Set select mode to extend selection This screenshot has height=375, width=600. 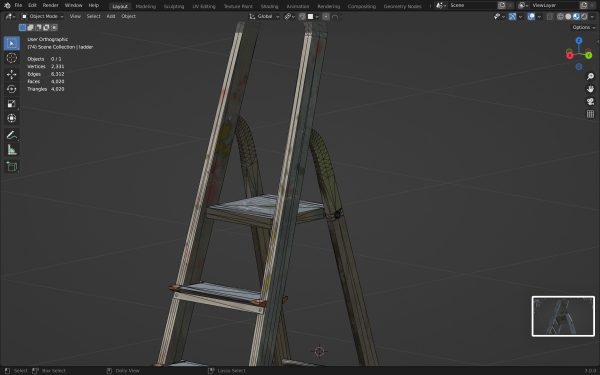[x=31, y=28]
